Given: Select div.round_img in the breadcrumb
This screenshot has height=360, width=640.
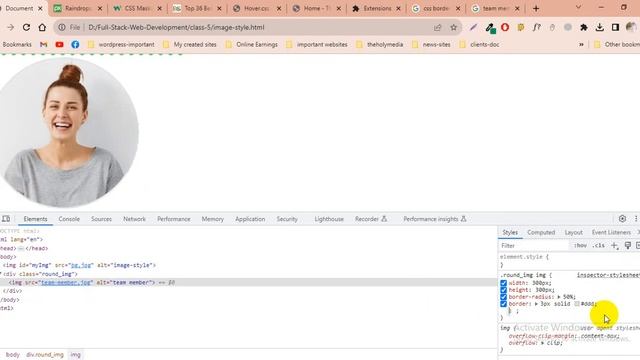Looking at the screenshot, I should pyautogui.click(x=45, y=355).
